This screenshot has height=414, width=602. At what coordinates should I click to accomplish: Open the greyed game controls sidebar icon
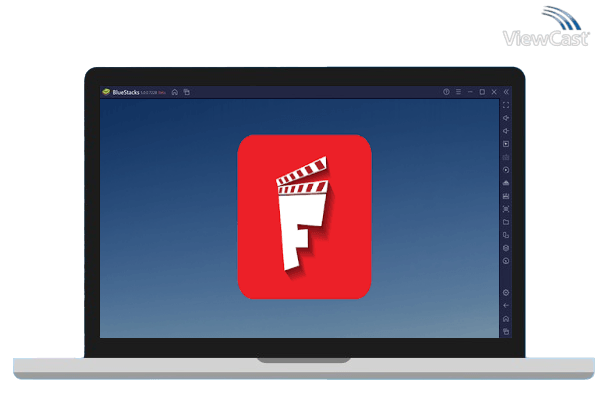click(x=506, y=157)
